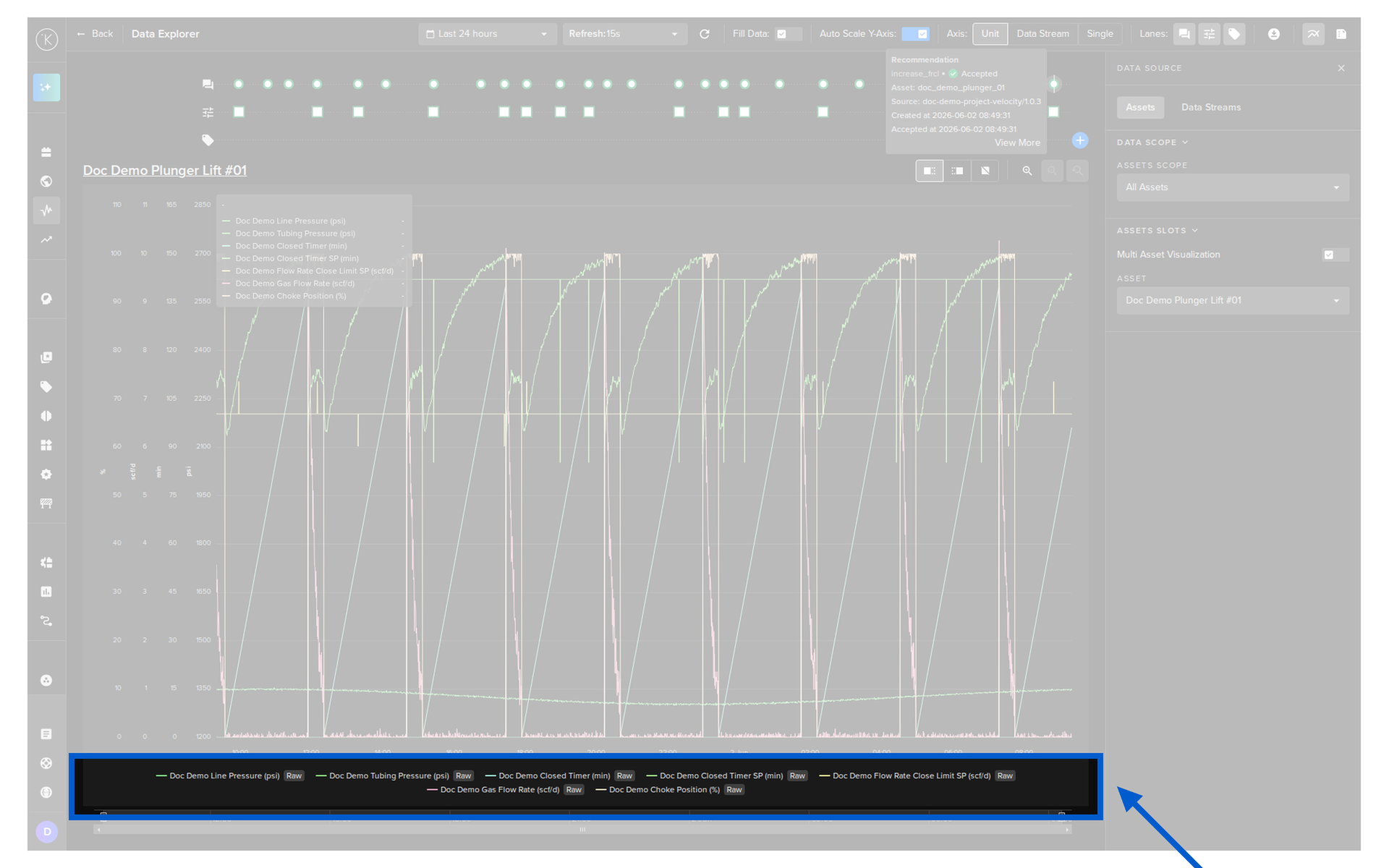
Task: Open the trending-line sidebar icon
Action: (46, 239)
